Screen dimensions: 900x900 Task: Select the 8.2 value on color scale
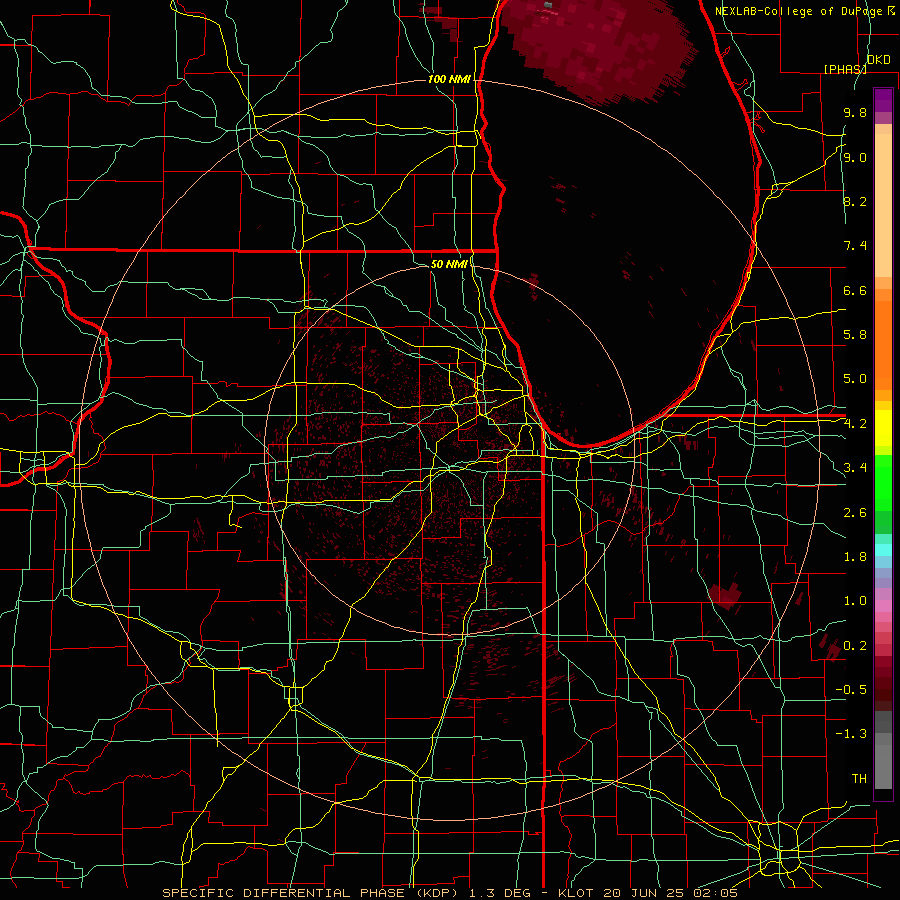click(x=855, y=201)
